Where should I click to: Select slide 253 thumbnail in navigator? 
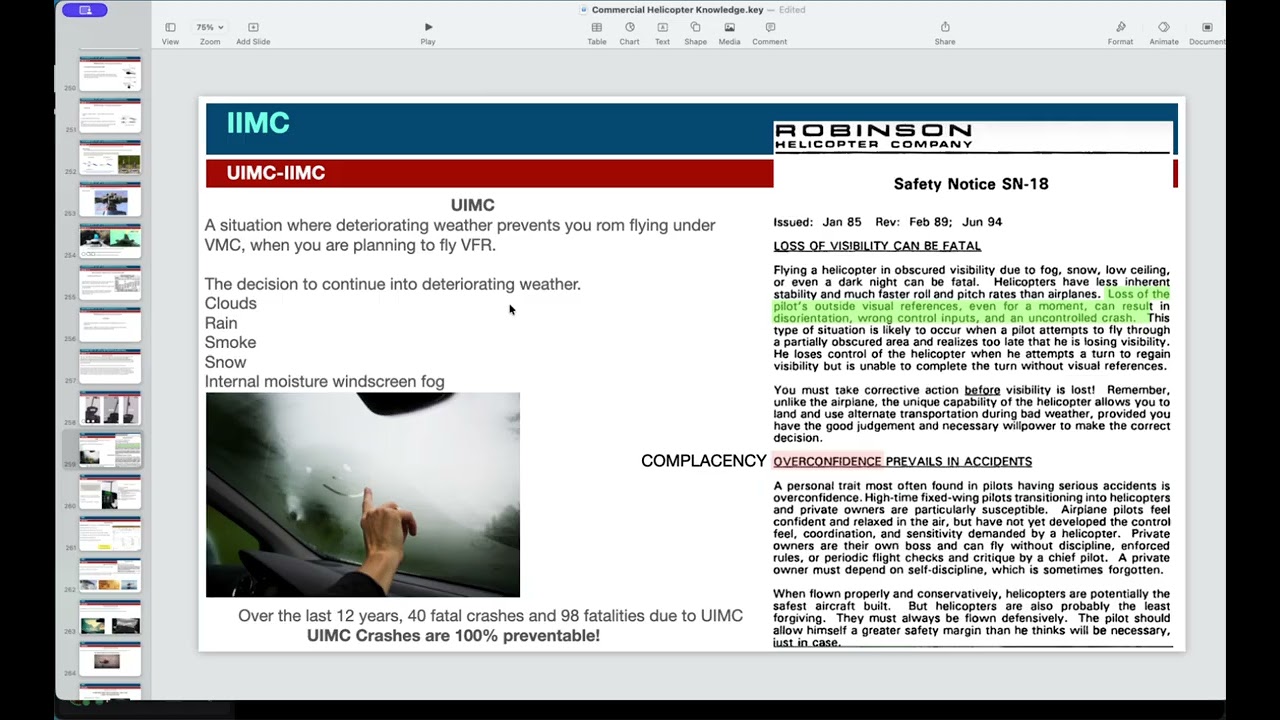[x=110, y=200]
